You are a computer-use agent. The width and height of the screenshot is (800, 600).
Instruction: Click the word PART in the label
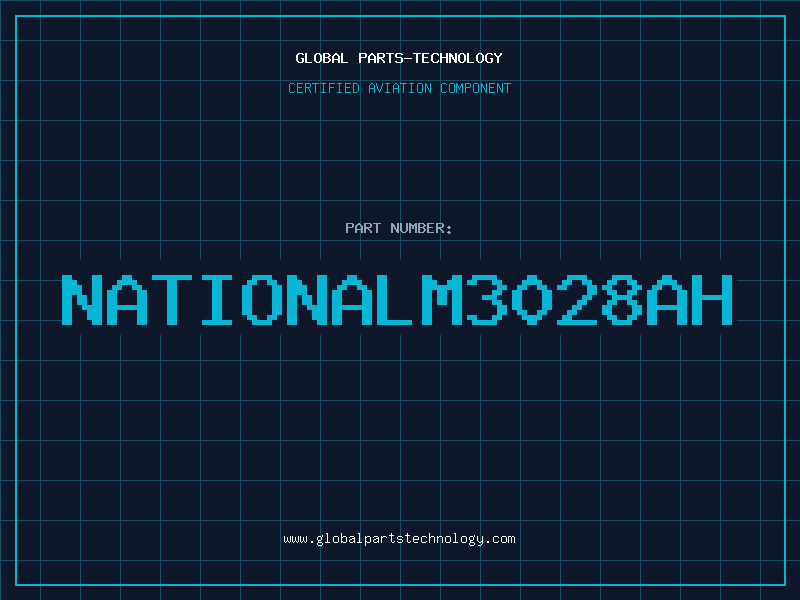coord(363,228)
